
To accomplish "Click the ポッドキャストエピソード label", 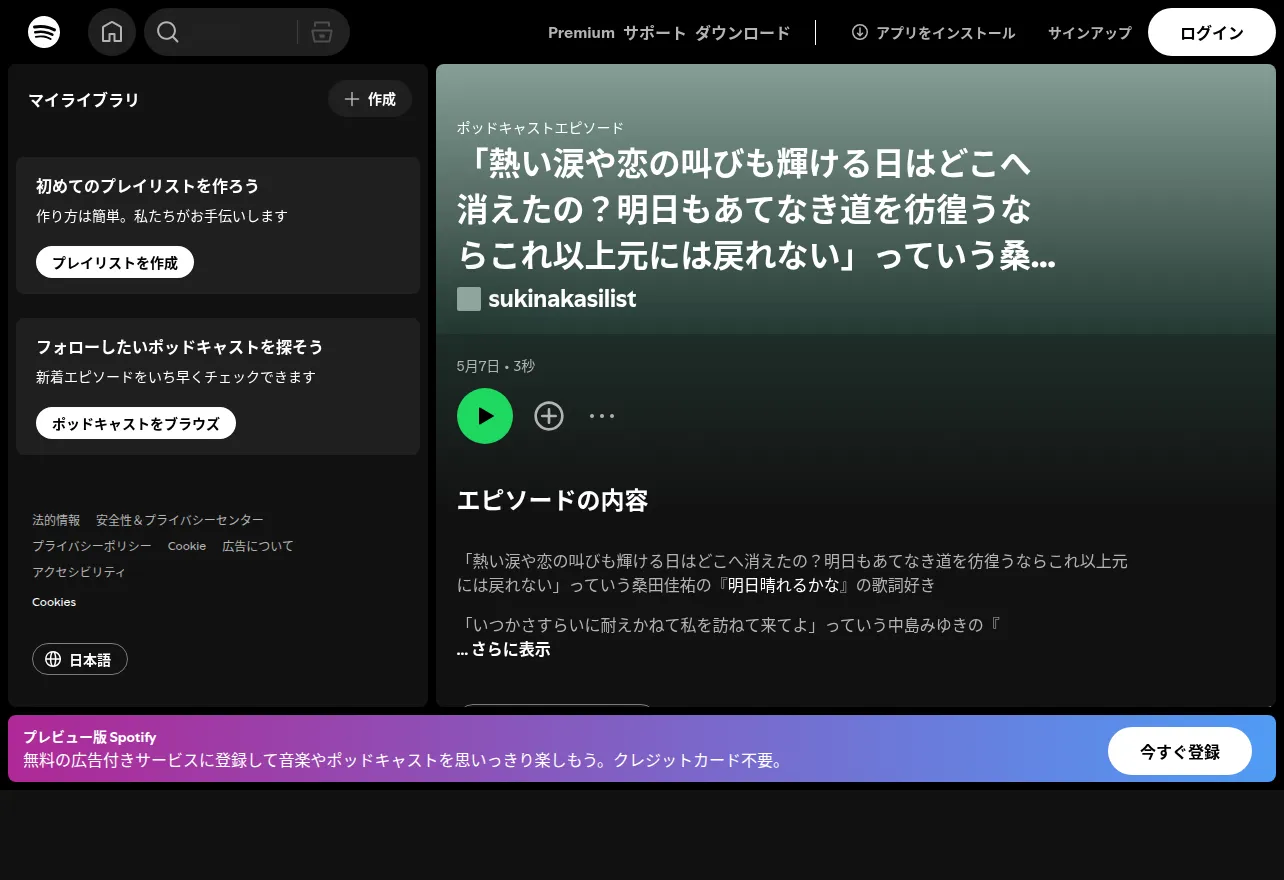I will [x=540, y=128].
